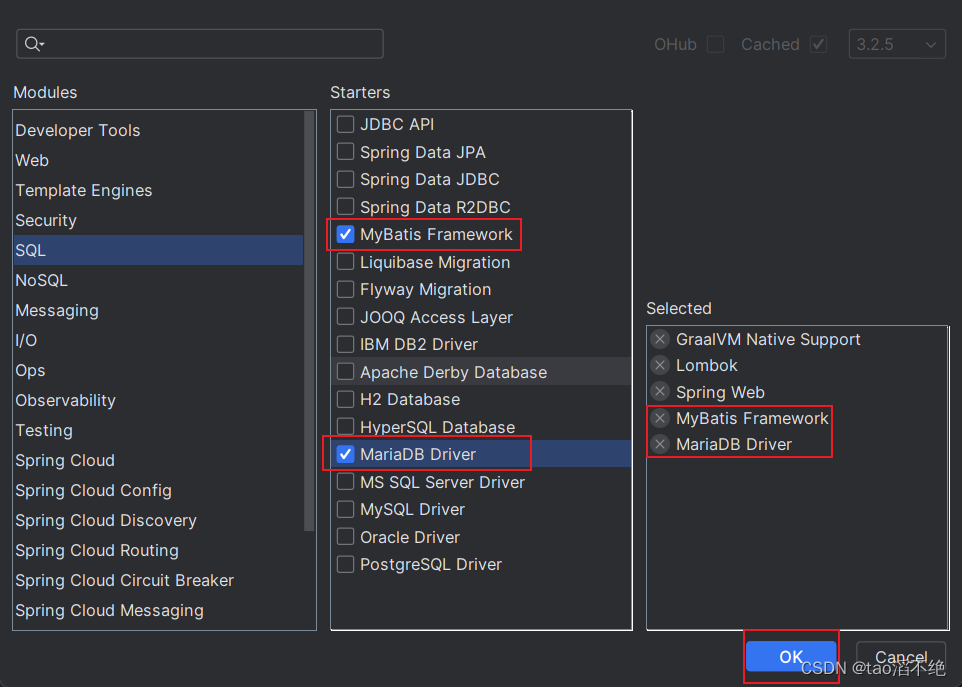Check the JOOQ Access Layer starter
This screenshot has height=687, width=962.
(x=345, y=317)
